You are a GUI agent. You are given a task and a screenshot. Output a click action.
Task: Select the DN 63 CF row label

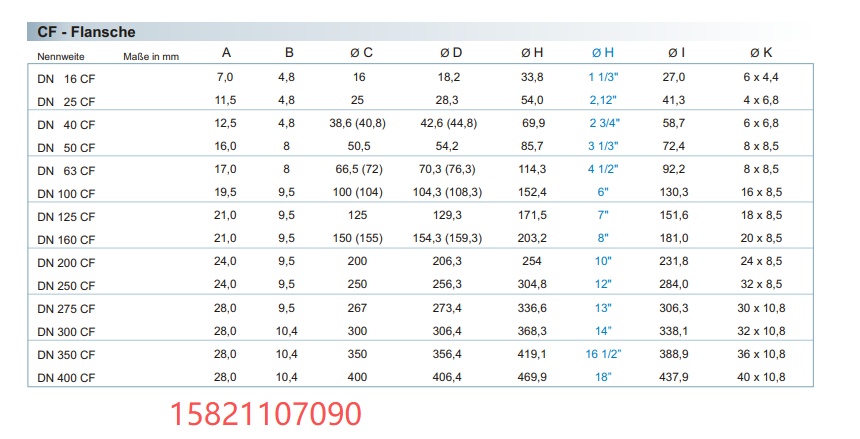click(66, 170)
